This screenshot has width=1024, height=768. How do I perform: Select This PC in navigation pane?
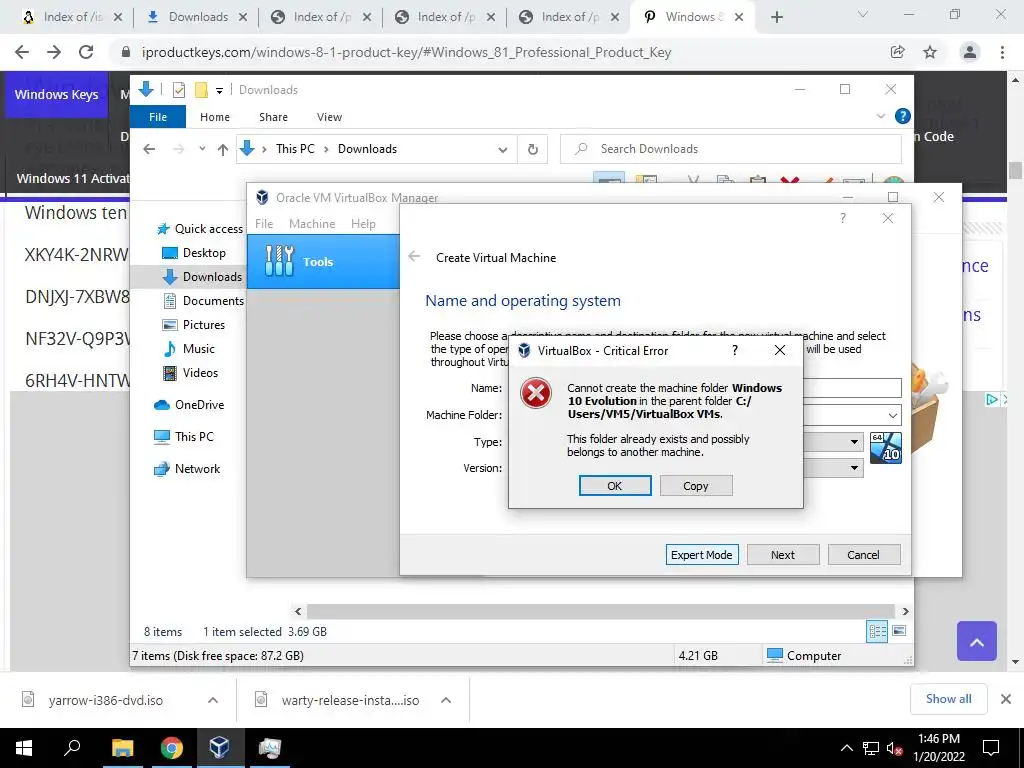(x=184, y=436)
